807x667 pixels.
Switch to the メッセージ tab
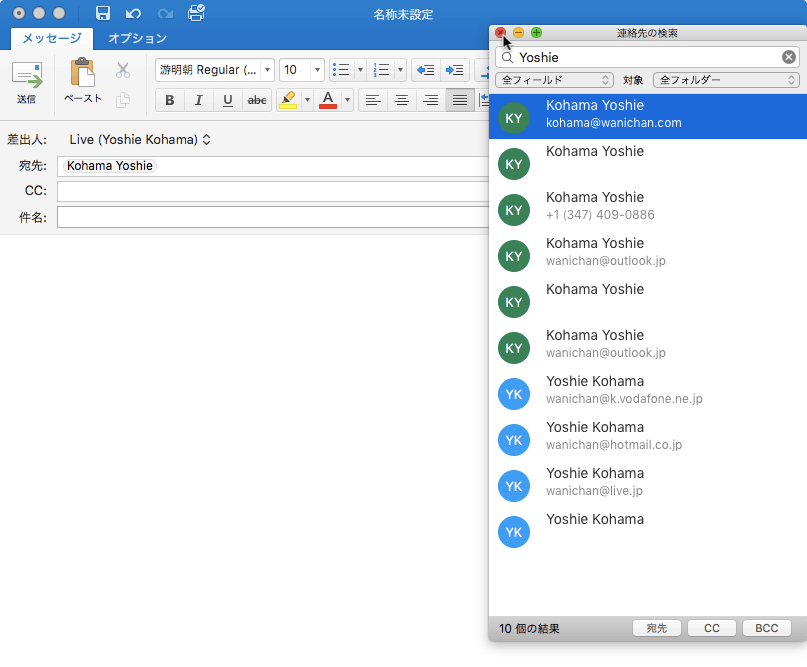click(x=52, y=38)
